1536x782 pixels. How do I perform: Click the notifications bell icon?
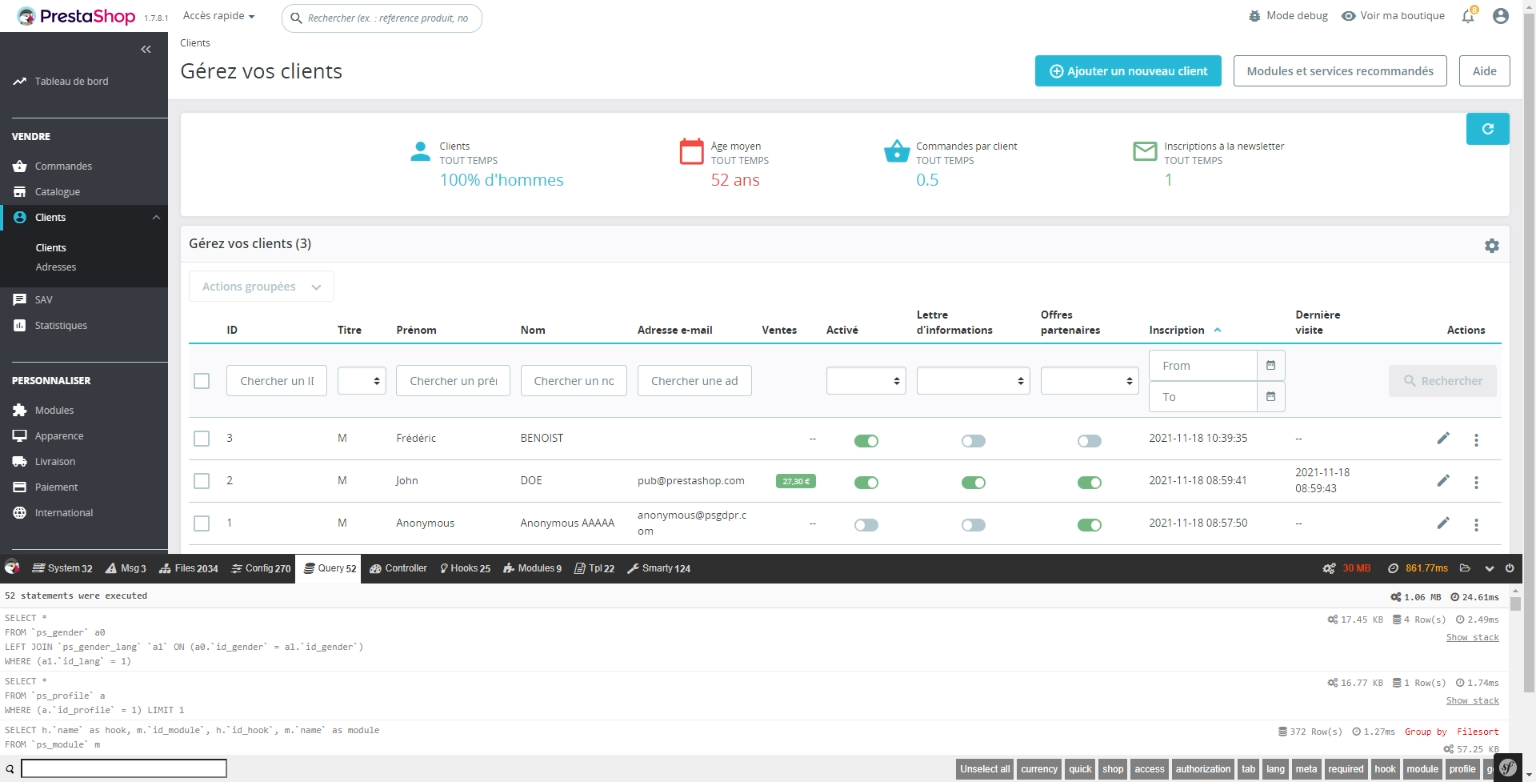[x=1468, y=17]
